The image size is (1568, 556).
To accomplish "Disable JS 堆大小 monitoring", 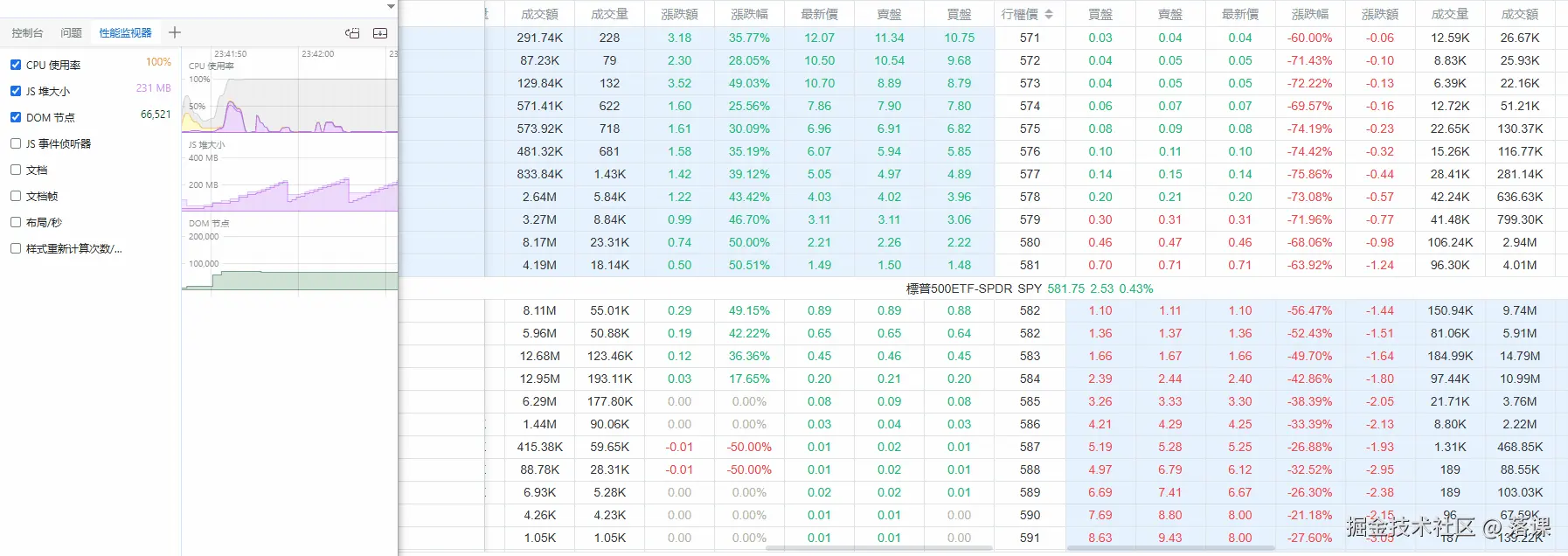I will pyautogui.click(x=14, y=90).
